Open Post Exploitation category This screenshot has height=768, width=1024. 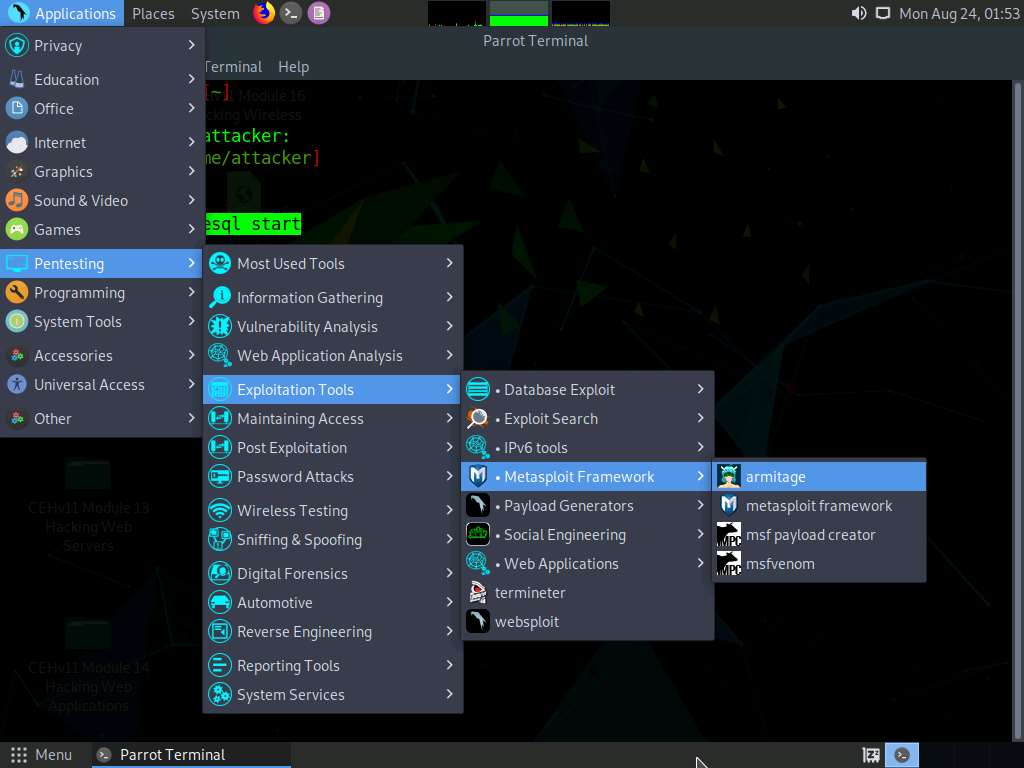click(333, 447)
